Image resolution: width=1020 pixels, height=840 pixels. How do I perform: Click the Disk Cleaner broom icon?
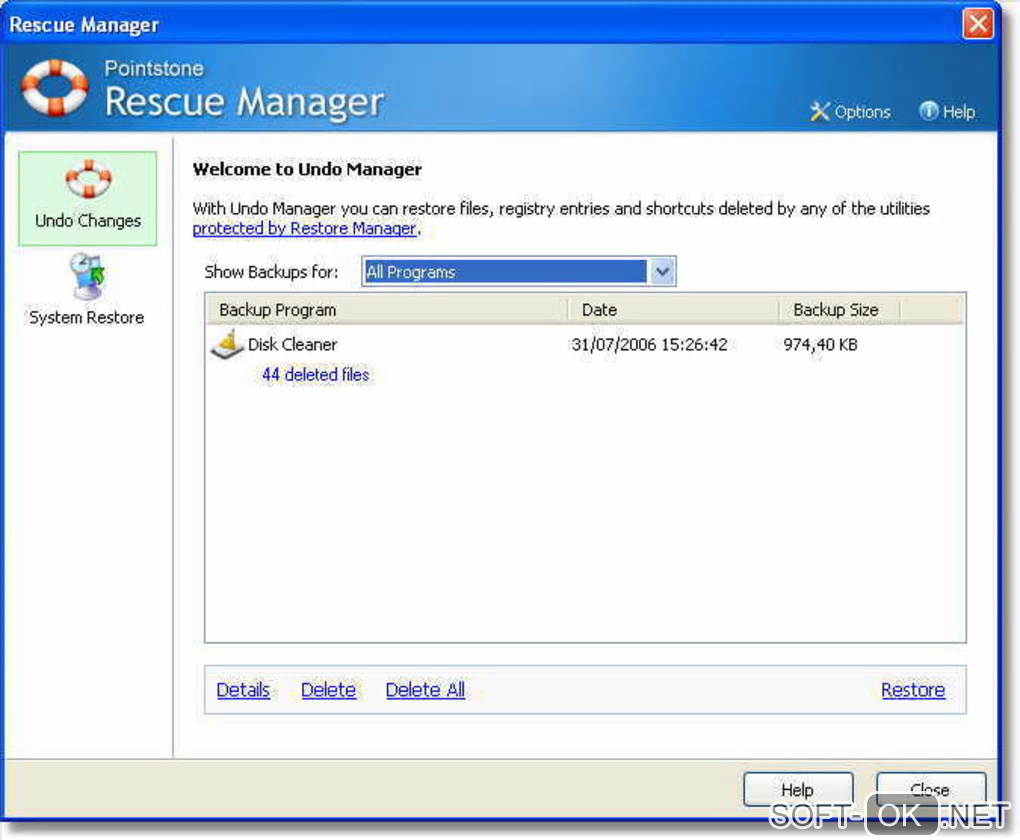click(227, 345)
